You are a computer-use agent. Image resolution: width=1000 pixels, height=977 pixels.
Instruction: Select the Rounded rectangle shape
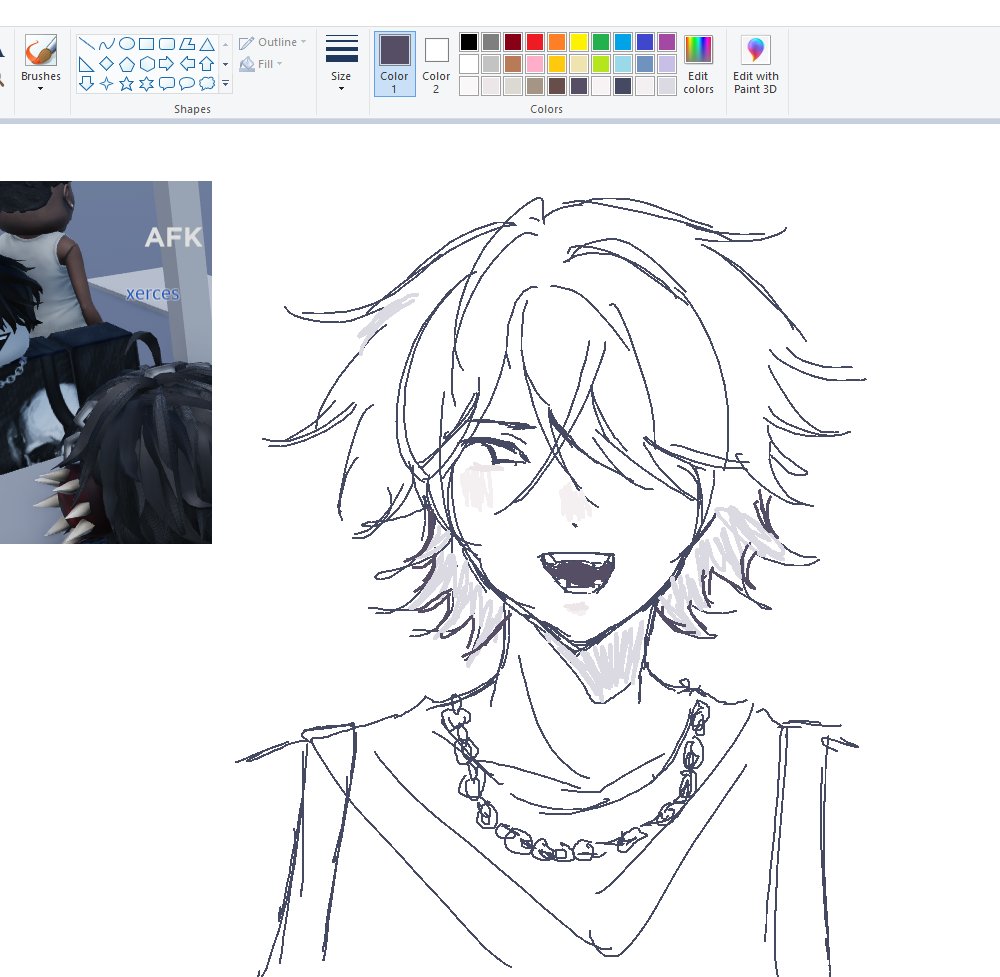(166, 44)
